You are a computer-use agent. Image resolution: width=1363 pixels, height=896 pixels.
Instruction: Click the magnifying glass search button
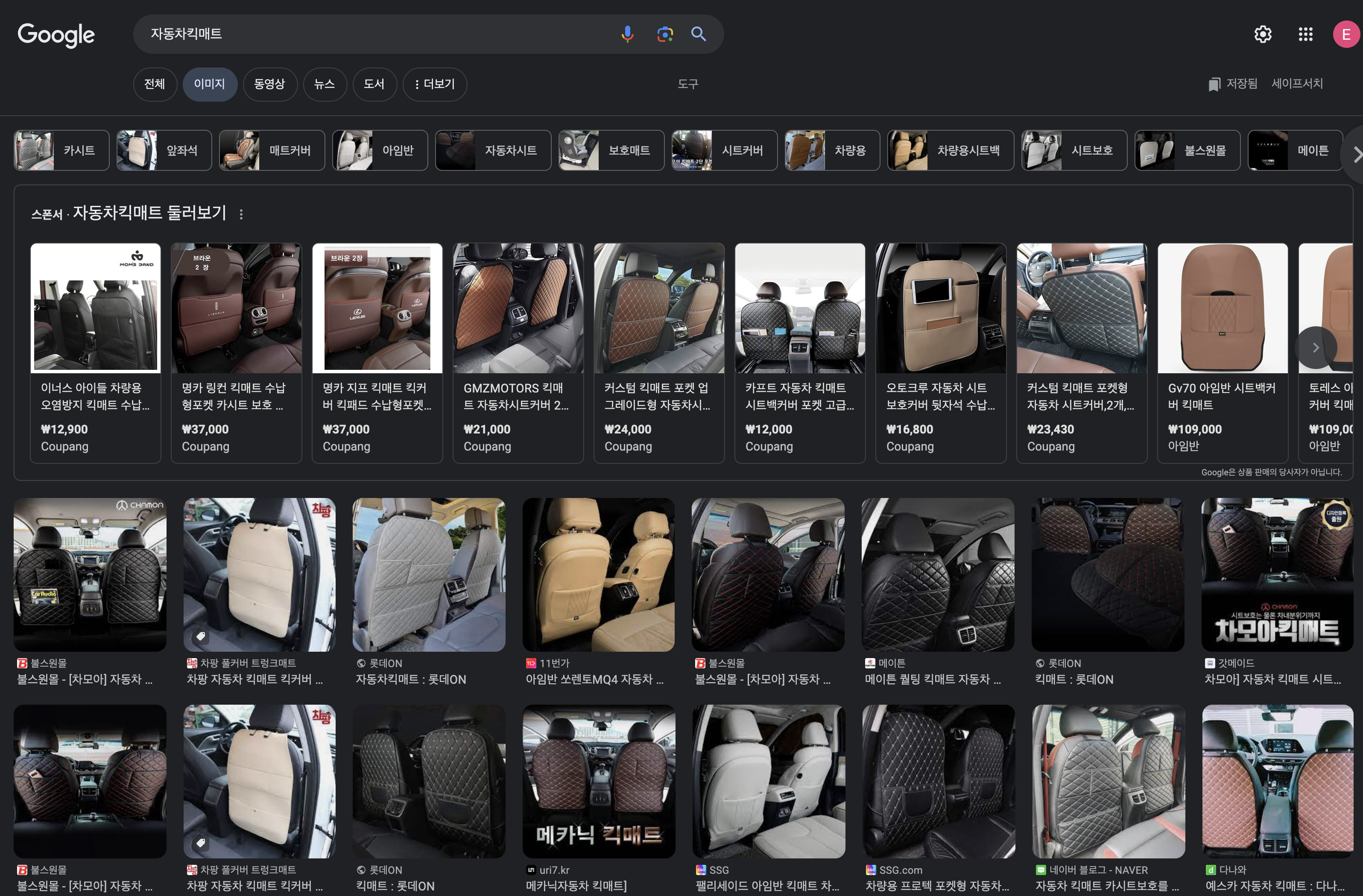coord(698,34)
